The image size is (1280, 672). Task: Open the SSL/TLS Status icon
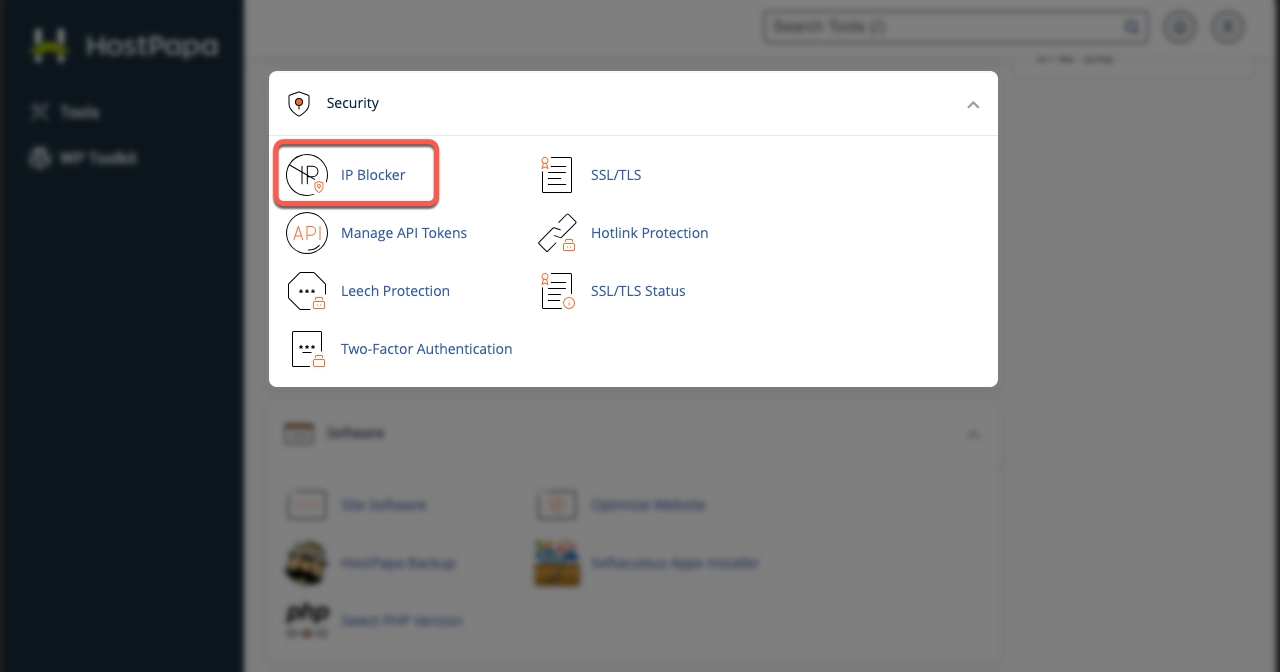[x=557, y=291]
